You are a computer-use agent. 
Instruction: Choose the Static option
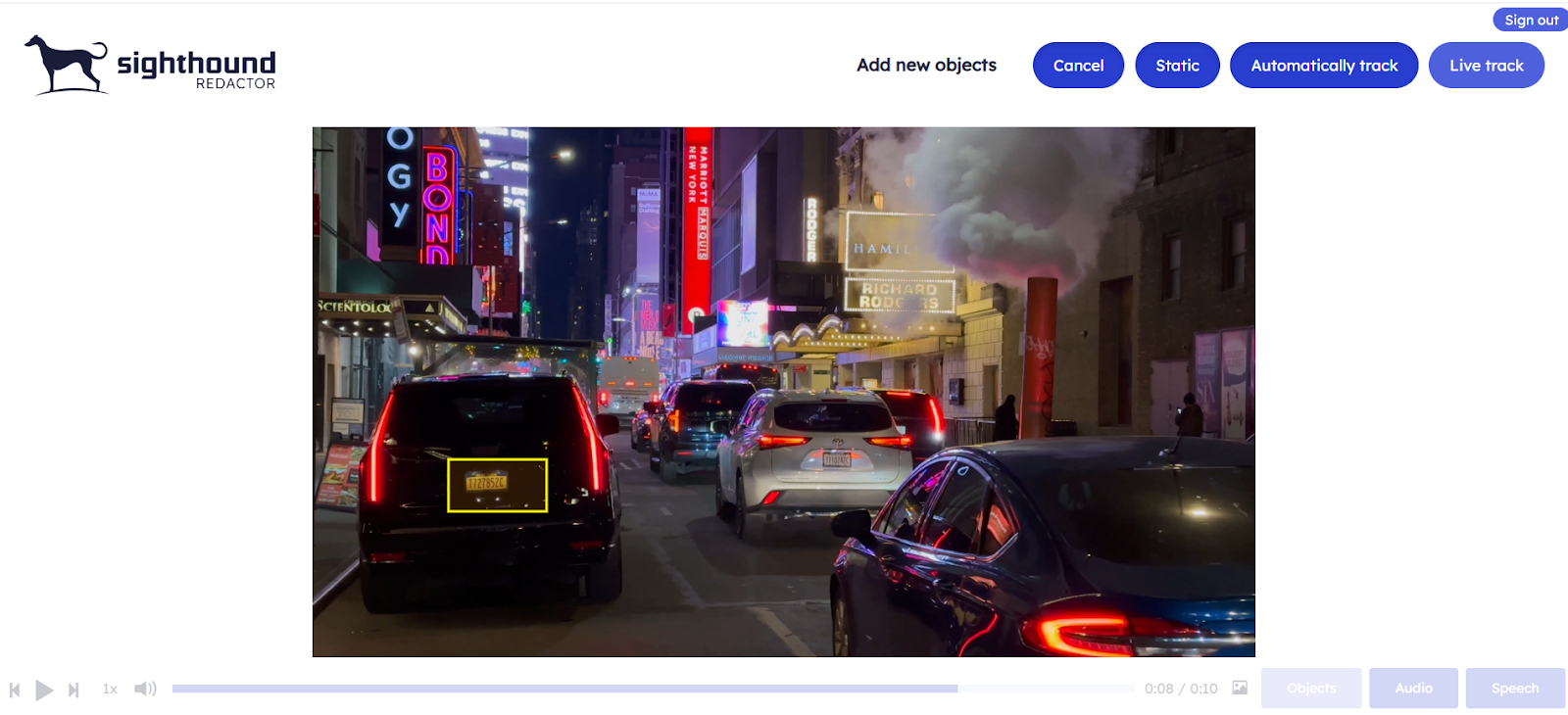tap(1177, 66)
